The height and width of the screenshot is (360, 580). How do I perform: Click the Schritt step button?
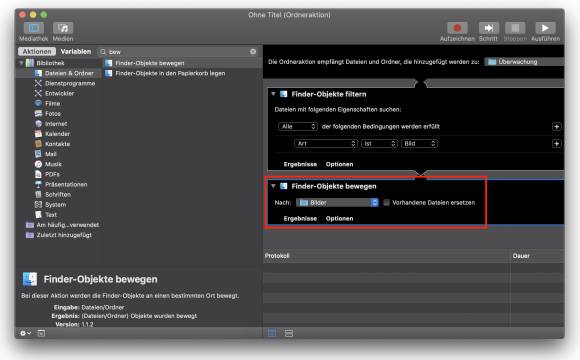488,28
